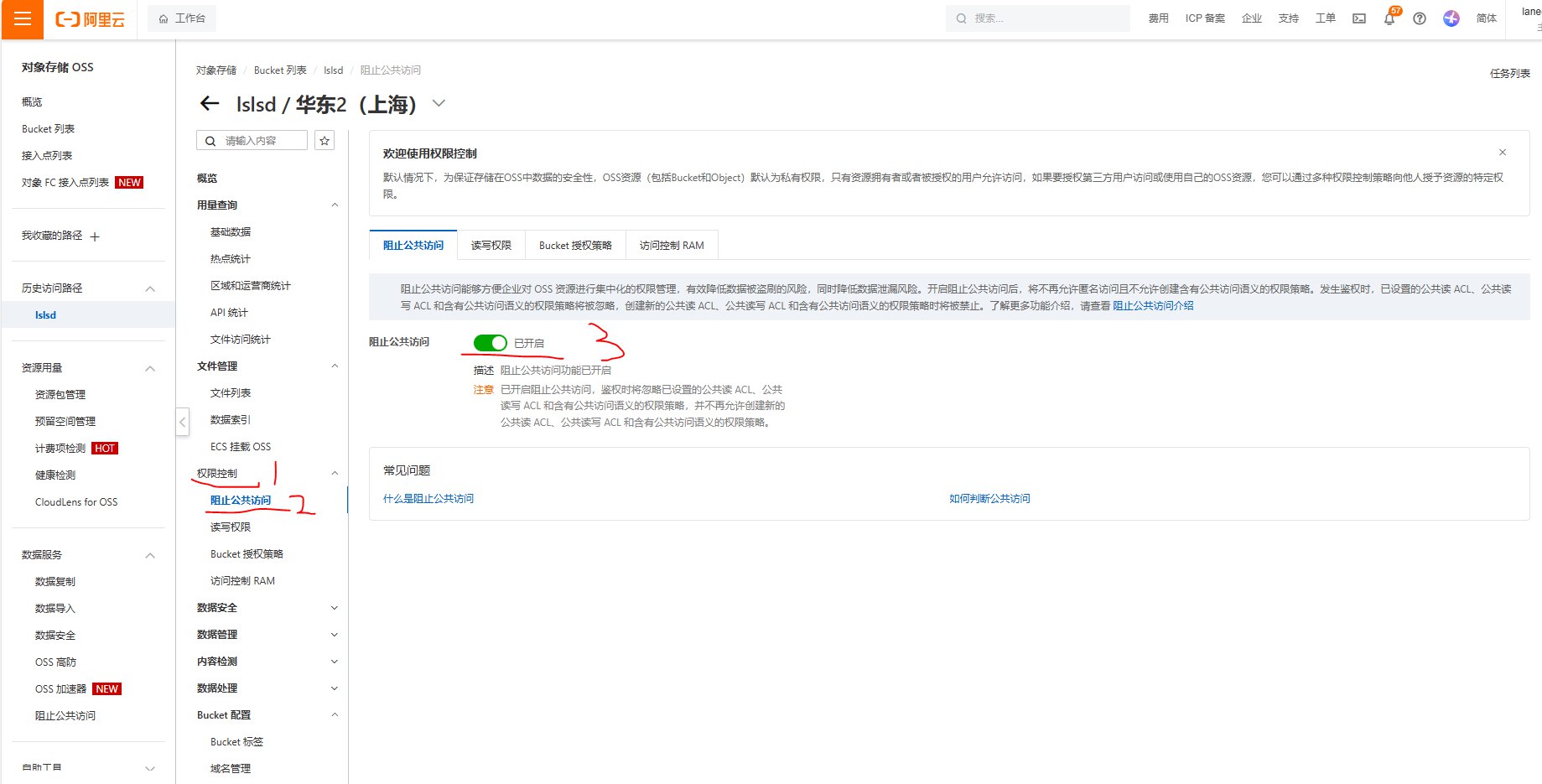Image resolution: width=1542 pixels, height=784 pixels.
Task: Open 对象 FC 接入点列表
Action: click(x=65, y=183)
